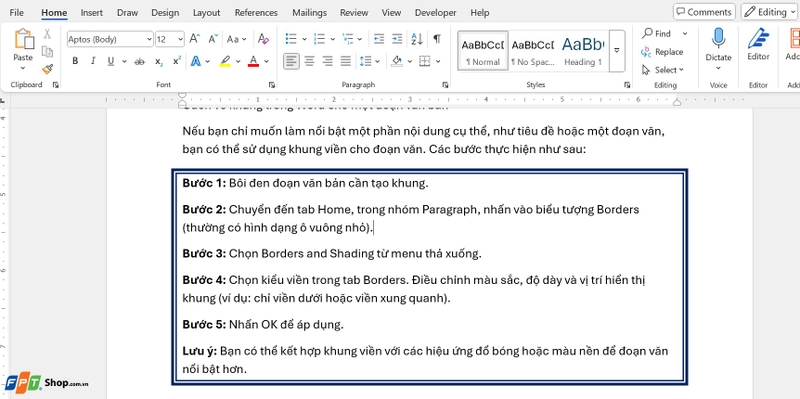Apply superscript formatting

click(177, 62)
